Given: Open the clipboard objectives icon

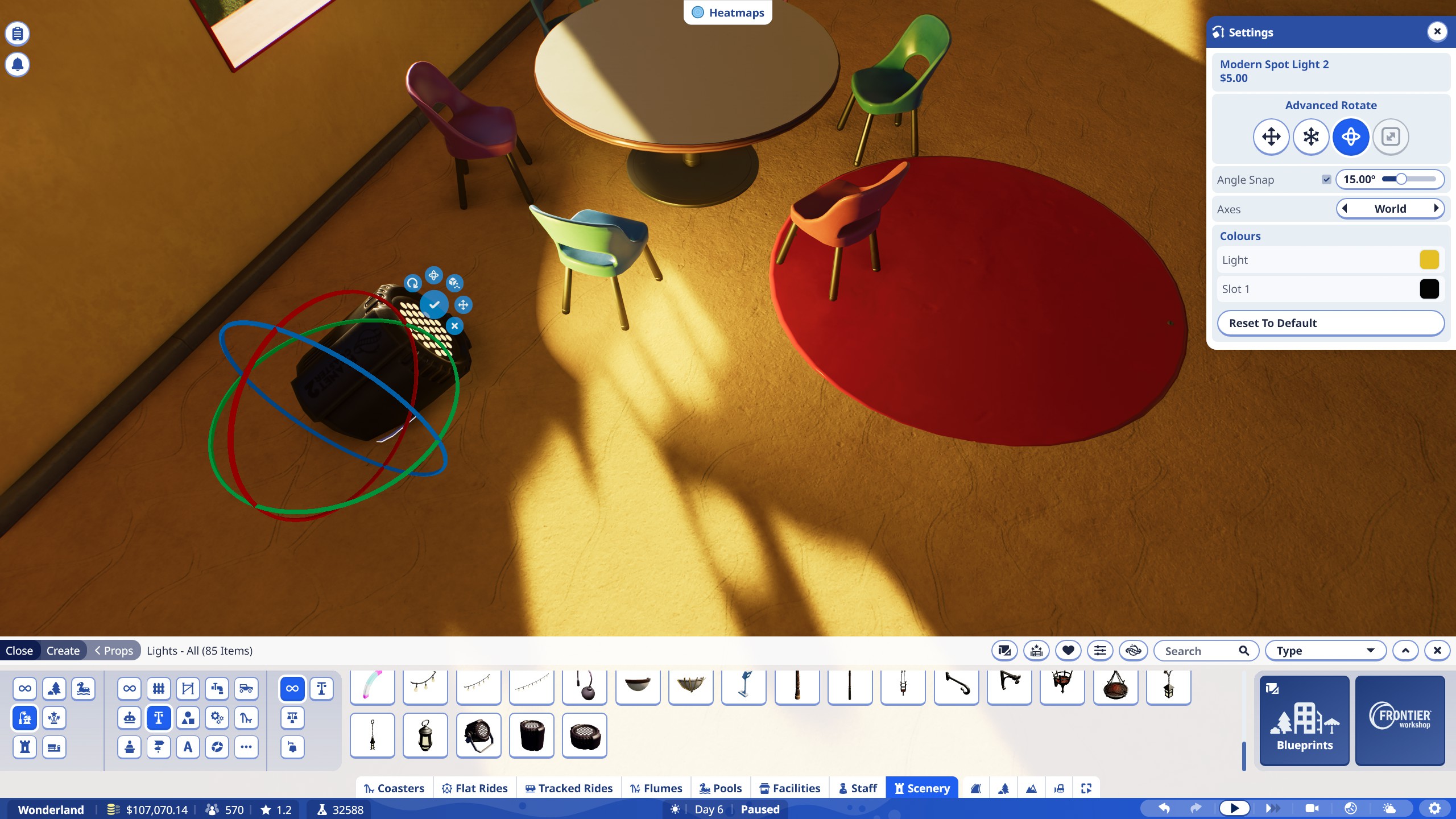Looking at the screenshot, I should click(x=18, y=34).
